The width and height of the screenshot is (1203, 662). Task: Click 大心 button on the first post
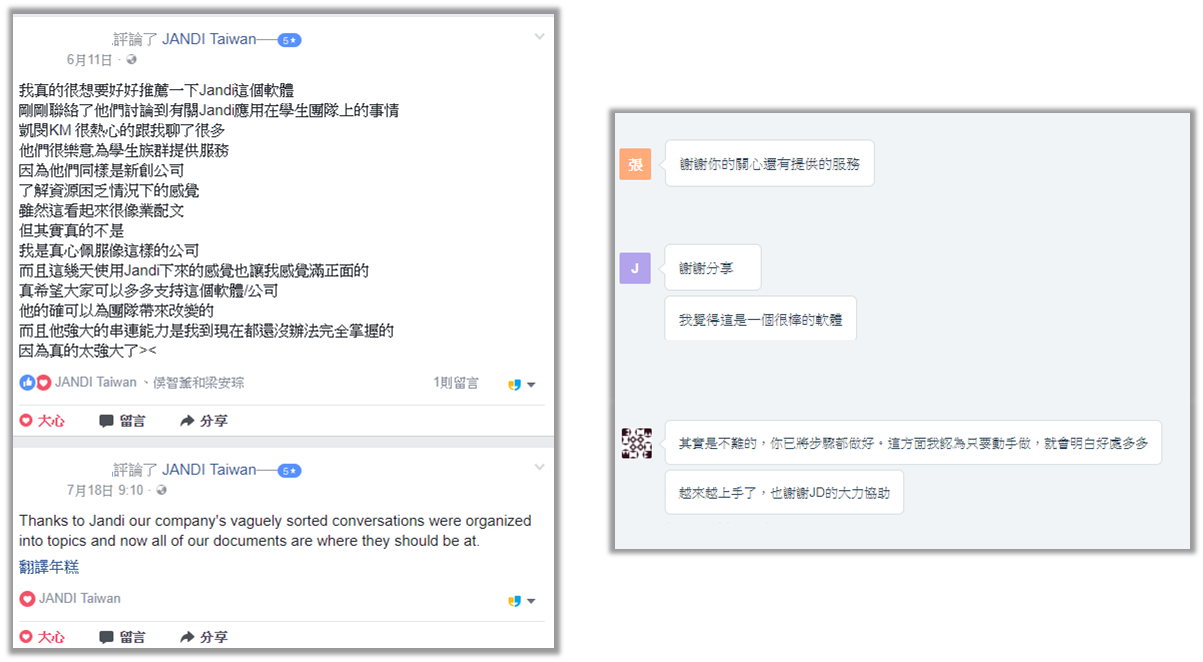point(42,421)
